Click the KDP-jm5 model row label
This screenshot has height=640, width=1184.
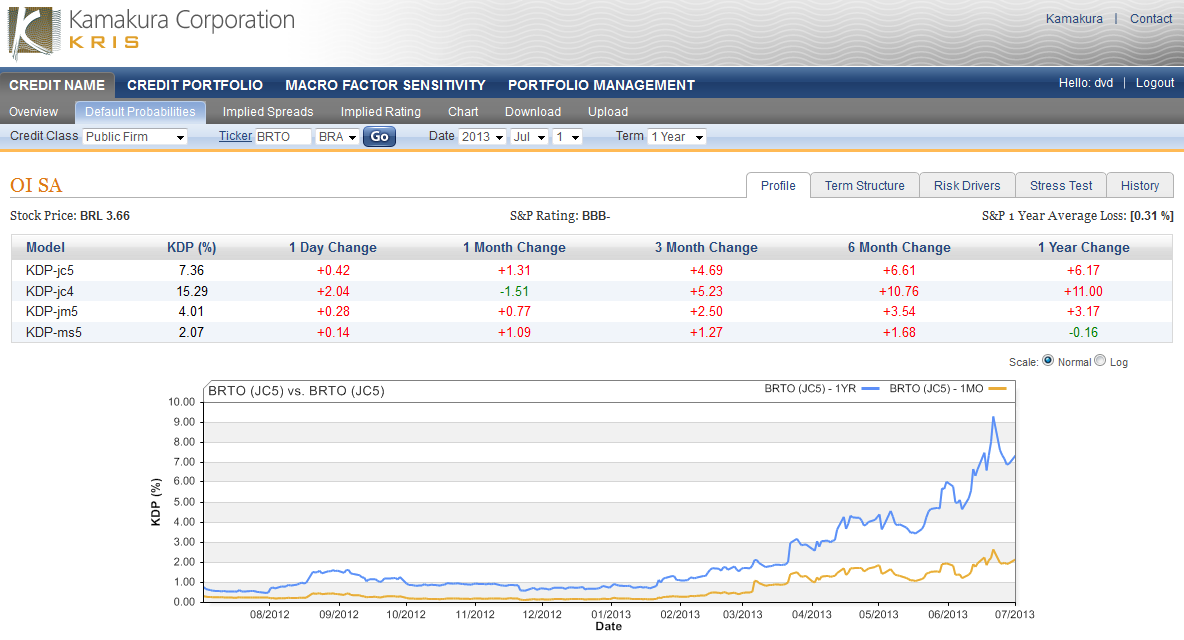(52, 312)
